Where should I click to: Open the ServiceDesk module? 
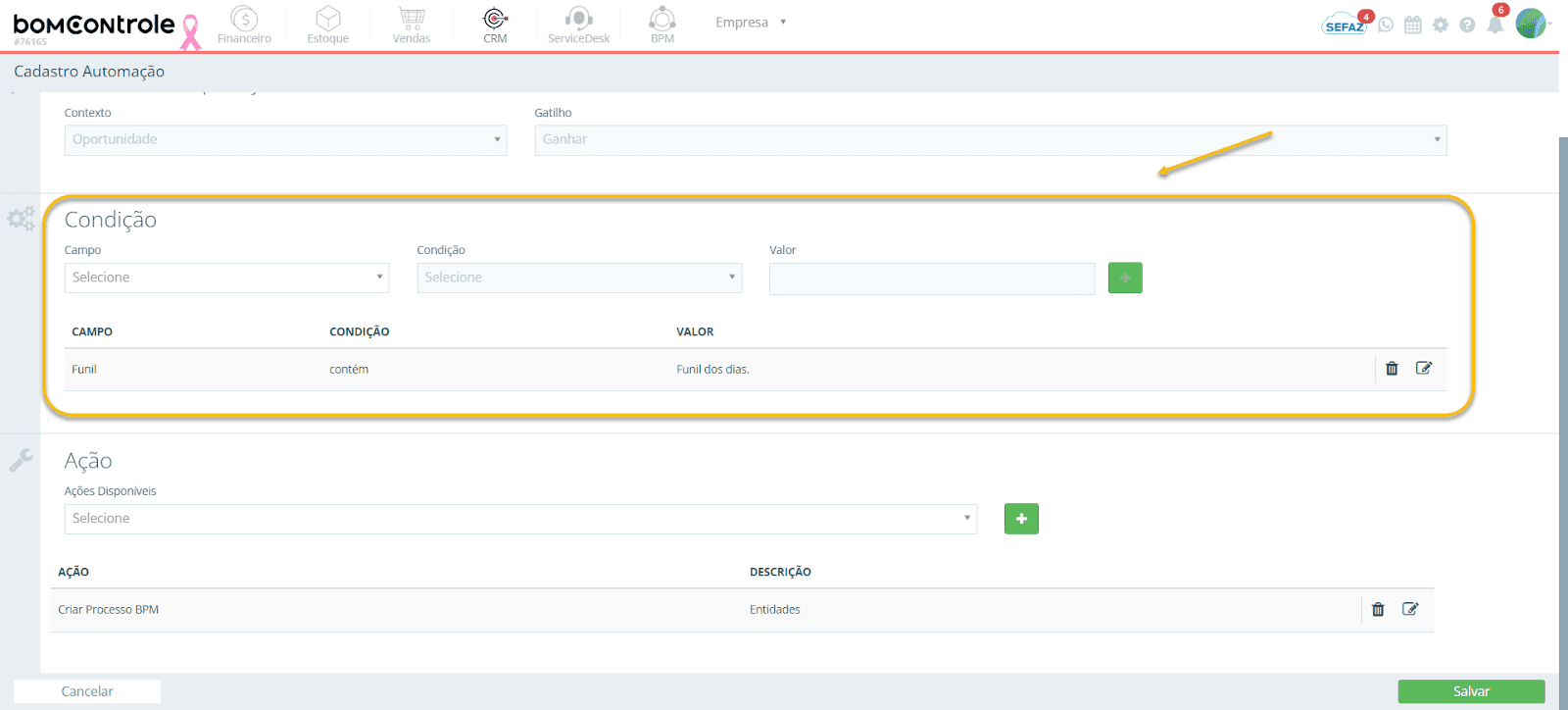pyautogui.click(x=578, y=25)
